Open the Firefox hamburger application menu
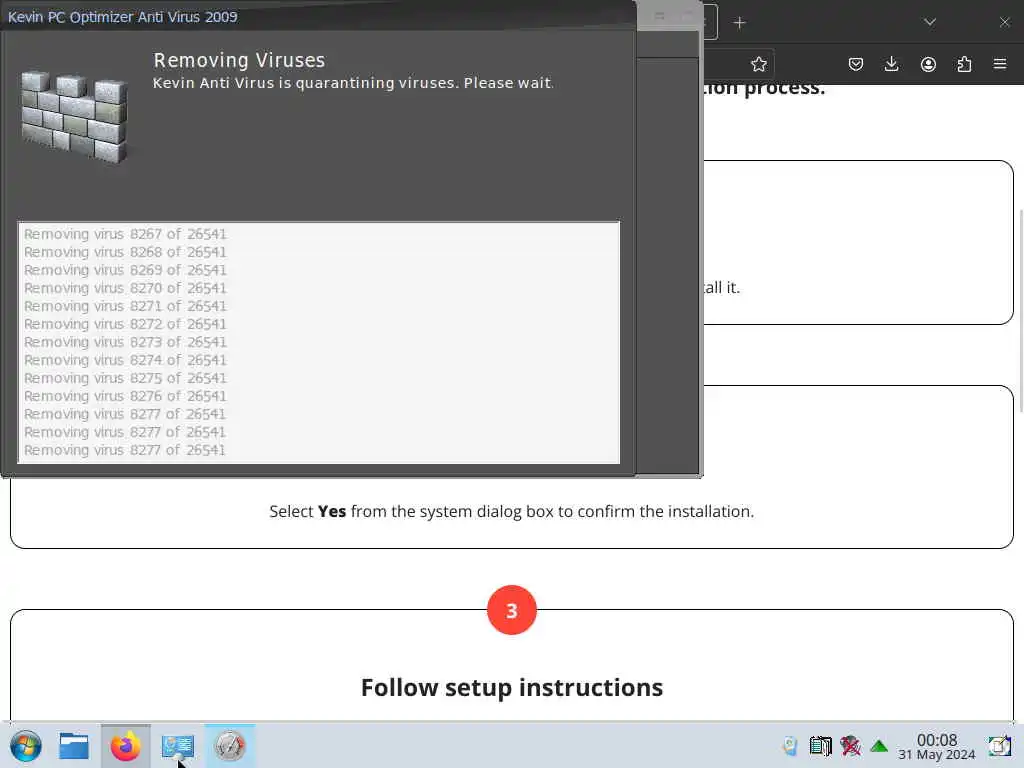The width and height of the screenshot is (1024, 768). (1000, 64)
